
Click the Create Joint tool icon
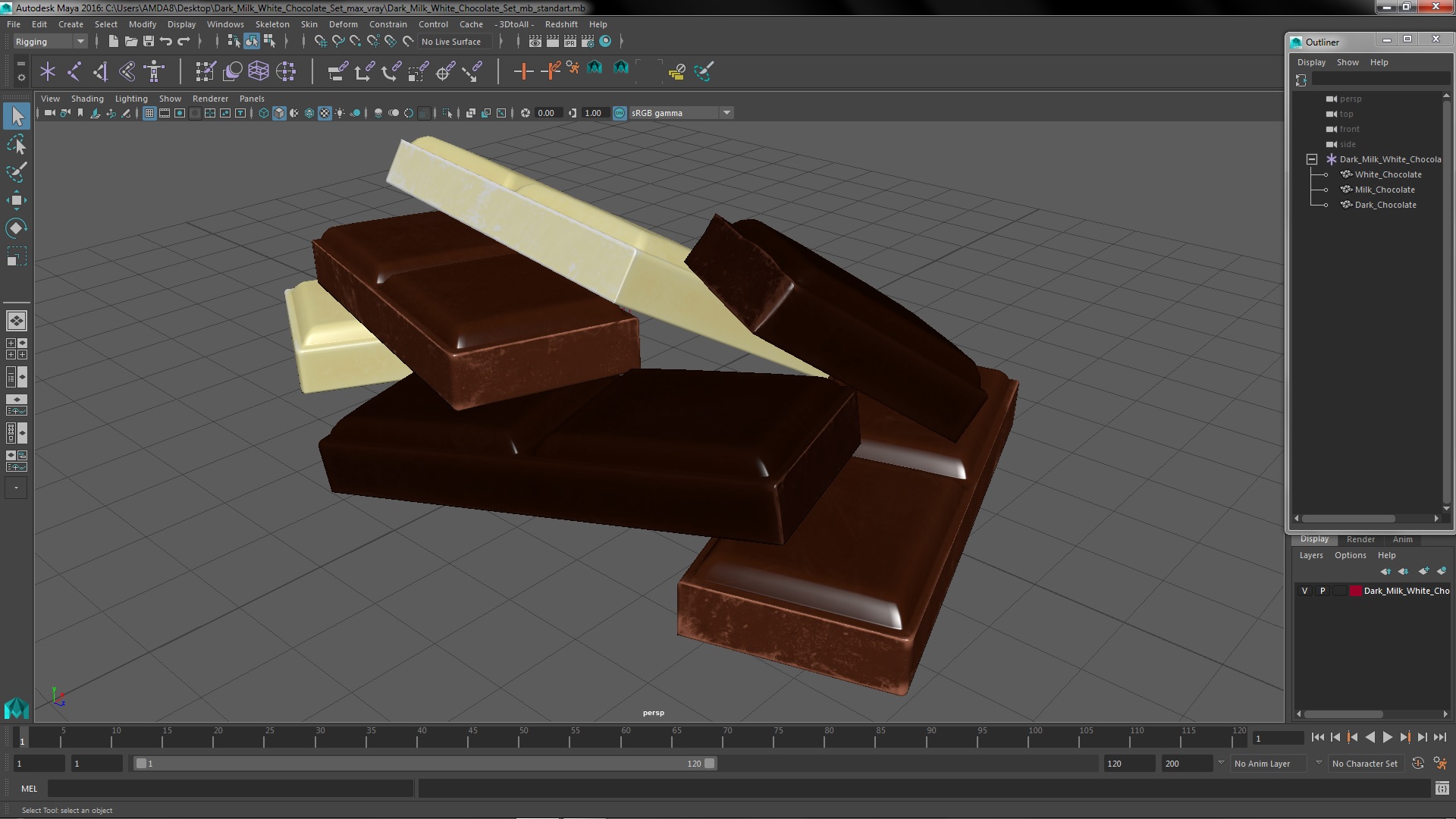tap(74, 71)
